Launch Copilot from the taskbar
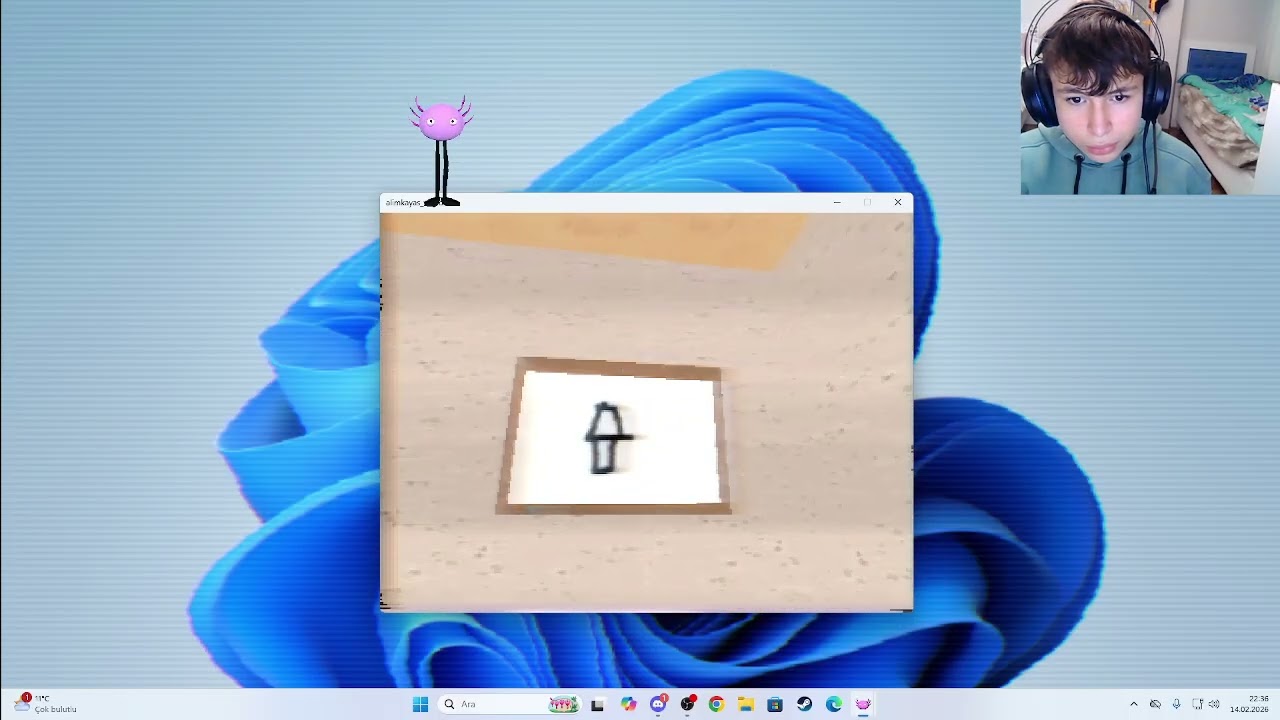Image resolution: width=1280 pixels, height=720 pixels. click(x=628, y=704)
